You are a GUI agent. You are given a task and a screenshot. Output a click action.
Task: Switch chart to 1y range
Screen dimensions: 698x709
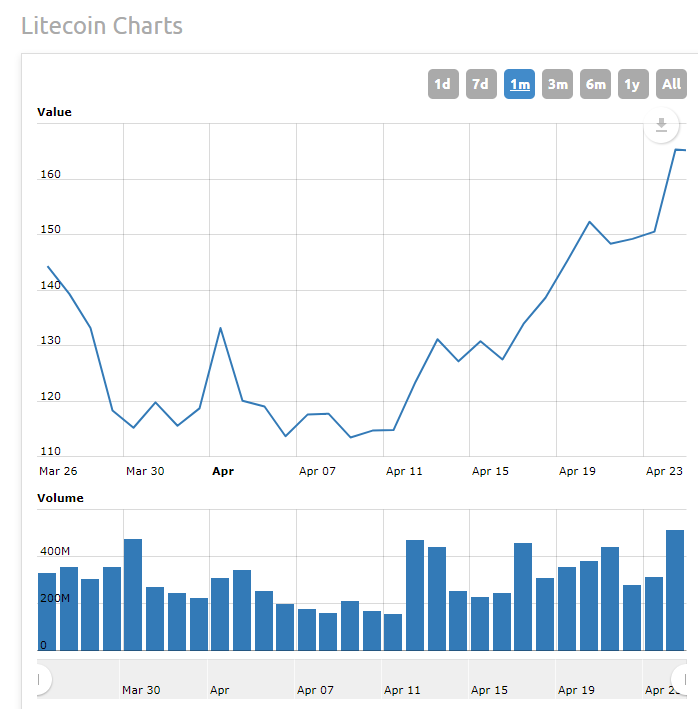click(x=633, y=84)
